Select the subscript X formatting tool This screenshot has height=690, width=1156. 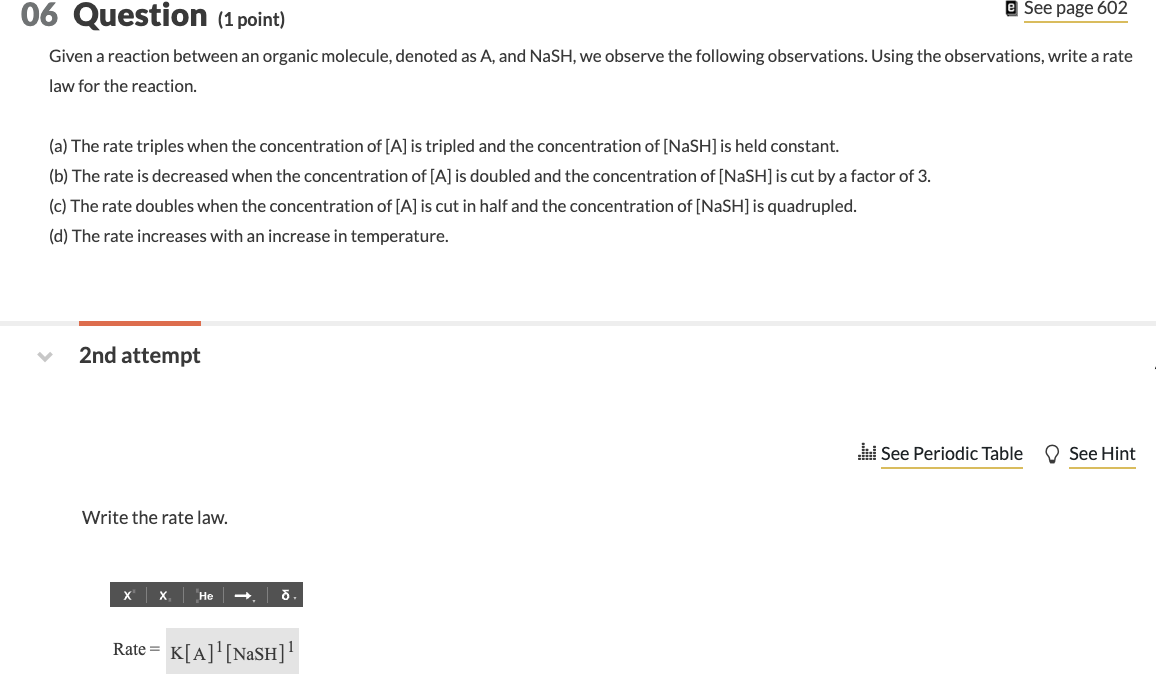162,594
